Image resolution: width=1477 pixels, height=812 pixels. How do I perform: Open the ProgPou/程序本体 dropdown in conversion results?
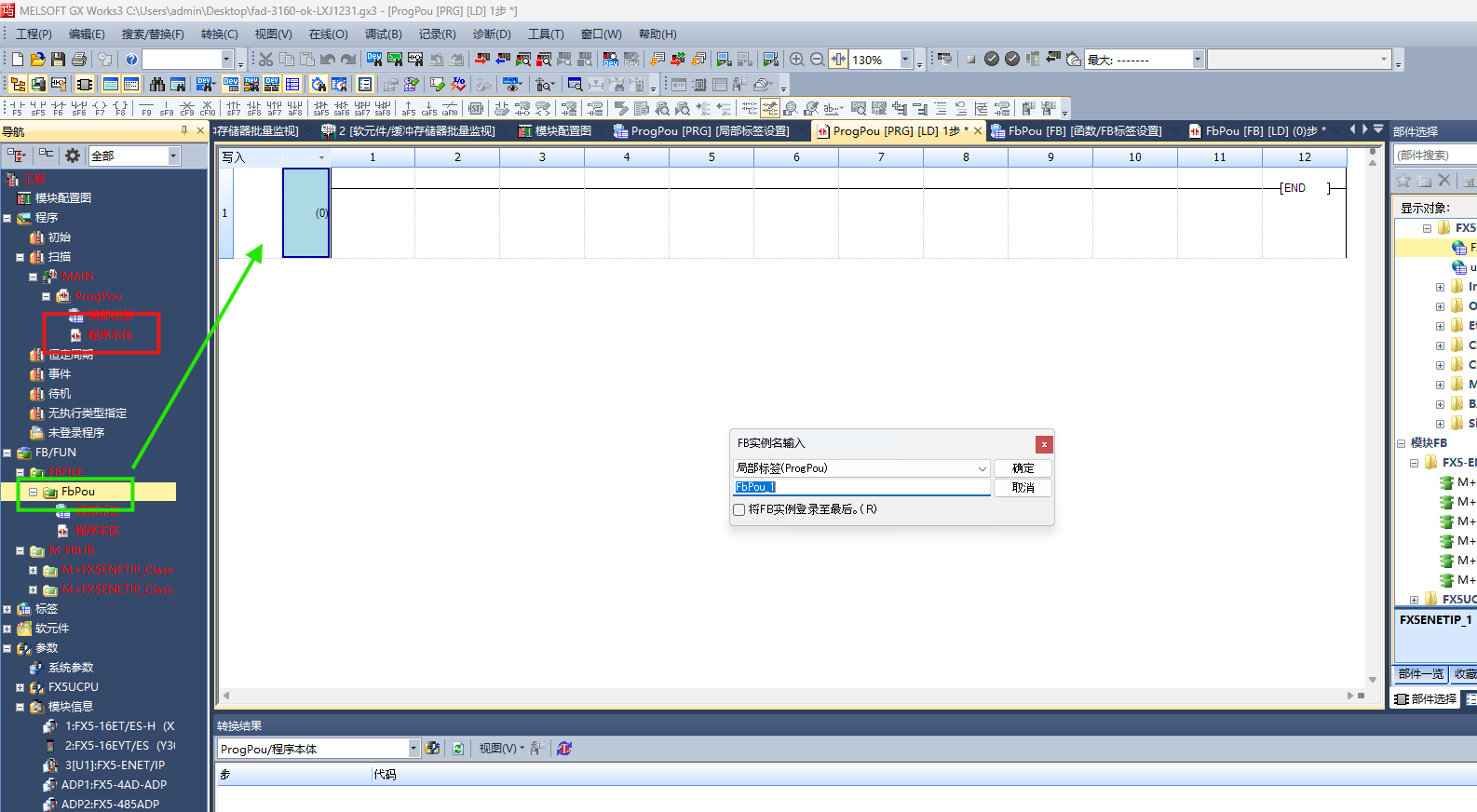point(413,749)
